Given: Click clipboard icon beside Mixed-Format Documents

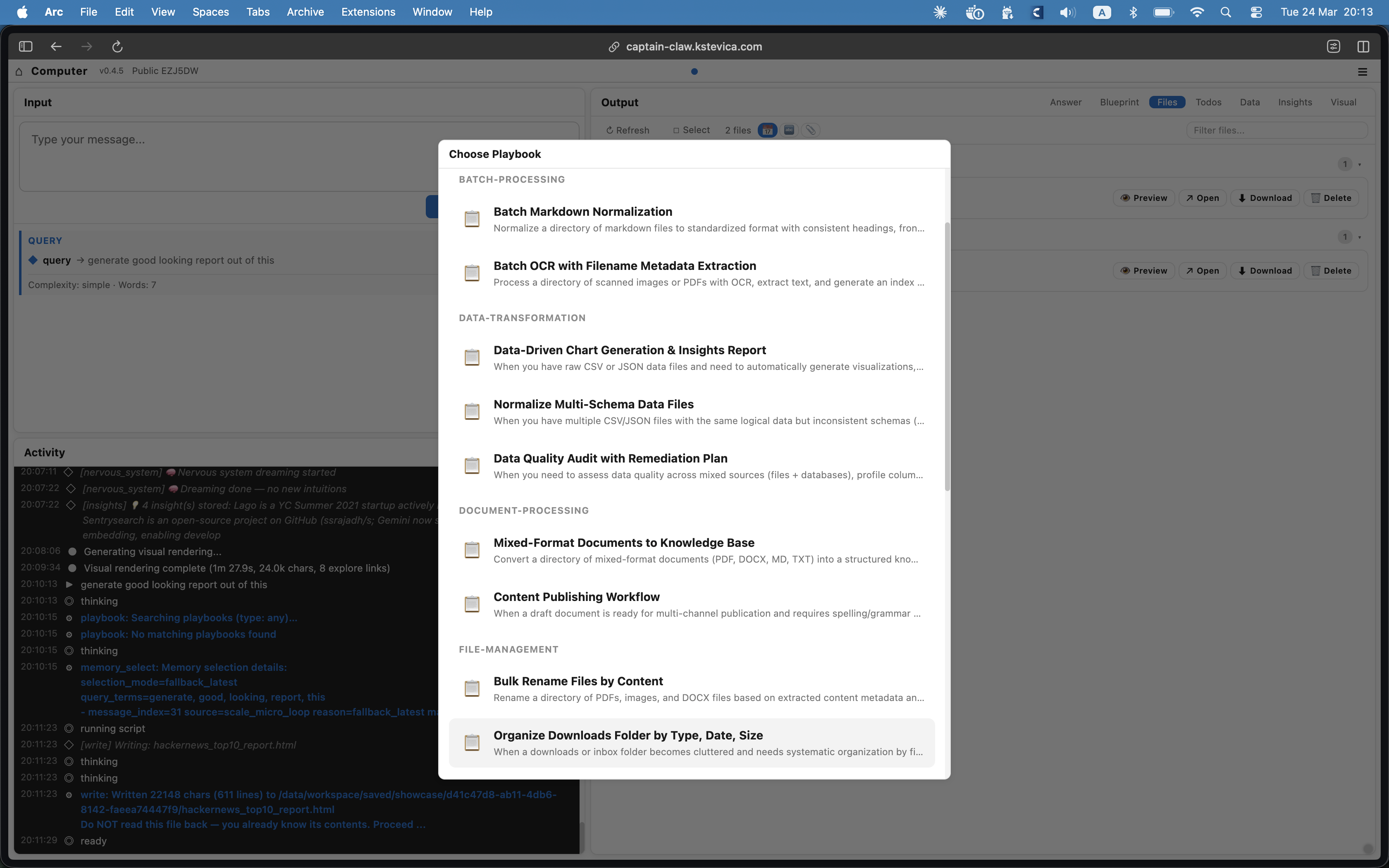Looking at the screenshot, I should coord(472,549).
